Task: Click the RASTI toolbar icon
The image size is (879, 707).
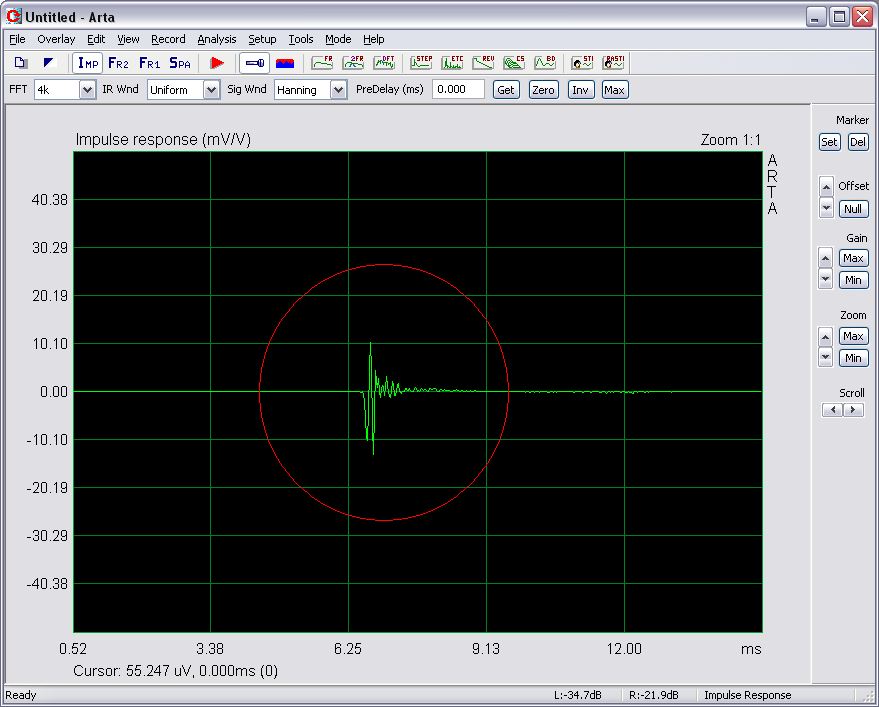Action: click(613, 63)
